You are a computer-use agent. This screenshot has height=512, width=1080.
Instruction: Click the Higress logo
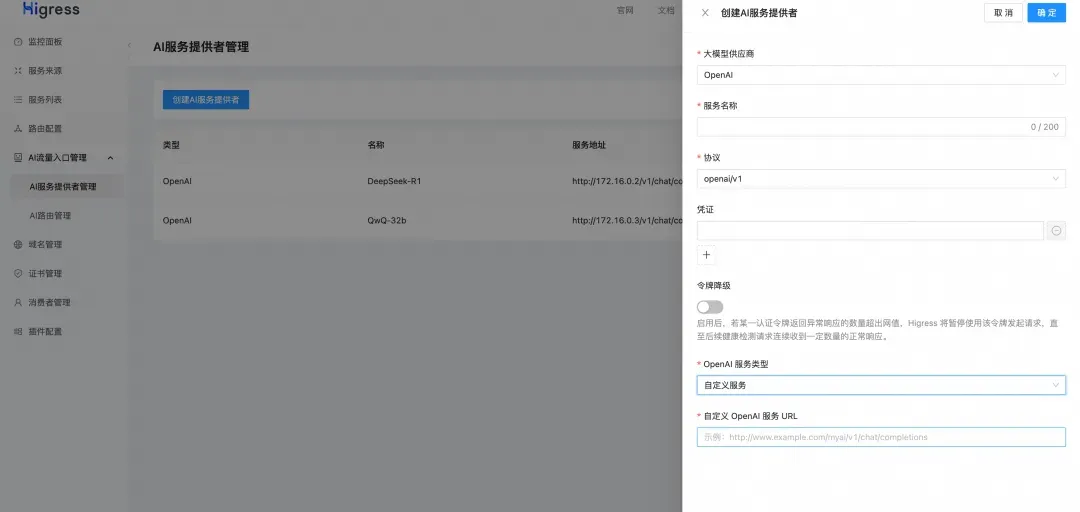51,10
